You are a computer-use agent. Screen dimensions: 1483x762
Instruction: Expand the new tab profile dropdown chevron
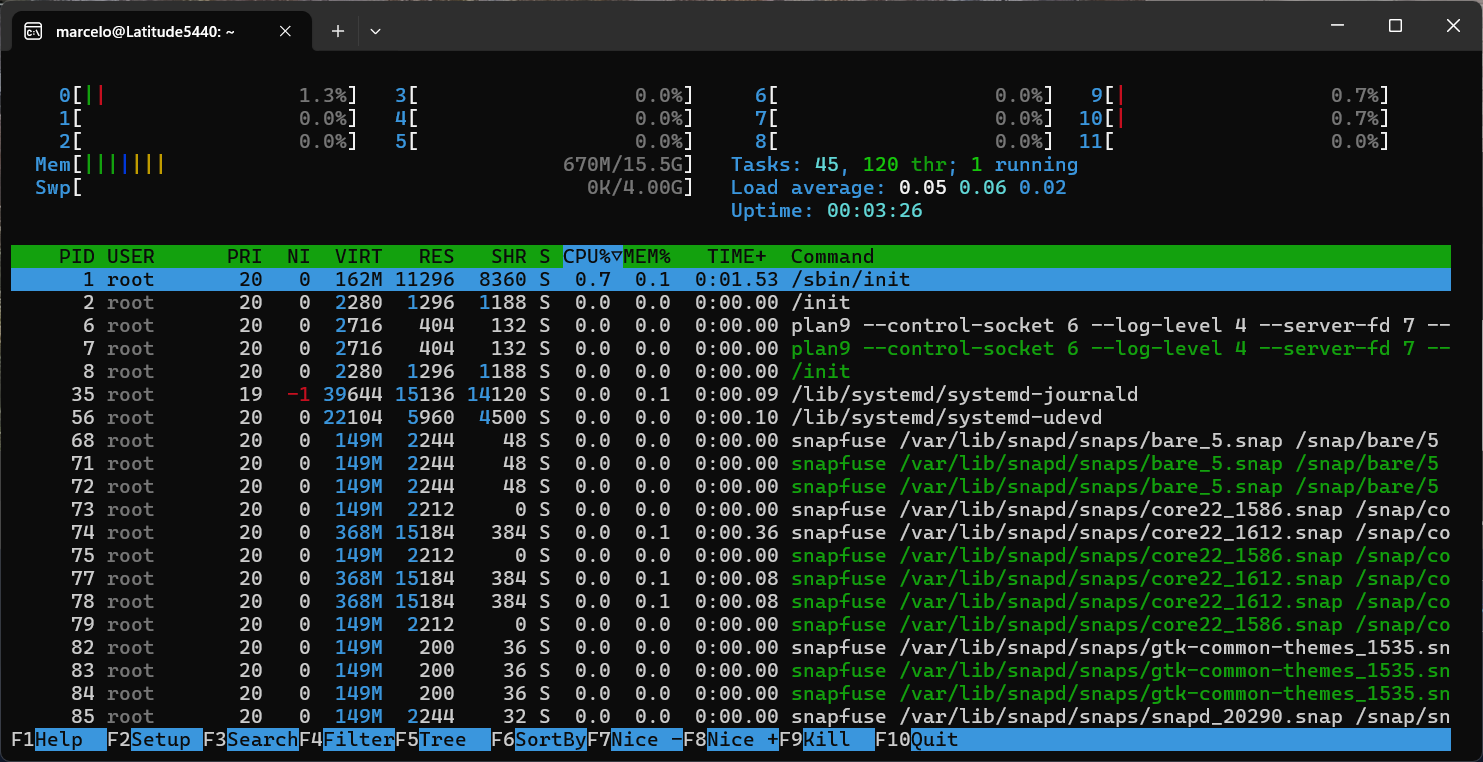[x=375, y=31]
